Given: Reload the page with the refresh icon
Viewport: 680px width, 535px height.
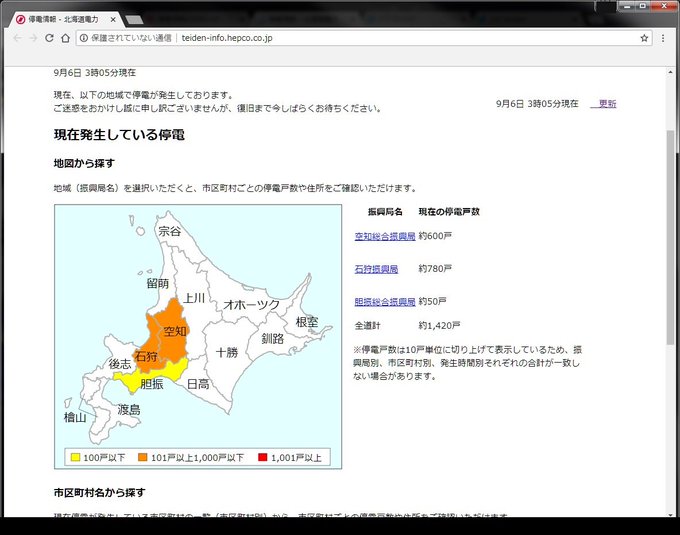Looking at the screenshot, I should [x=49, y=38].
